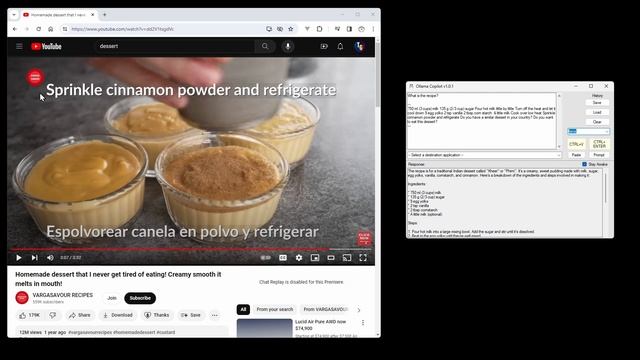Switch to miniplayer mode
This screenshot has height=360, width=640.
(315, 258)
